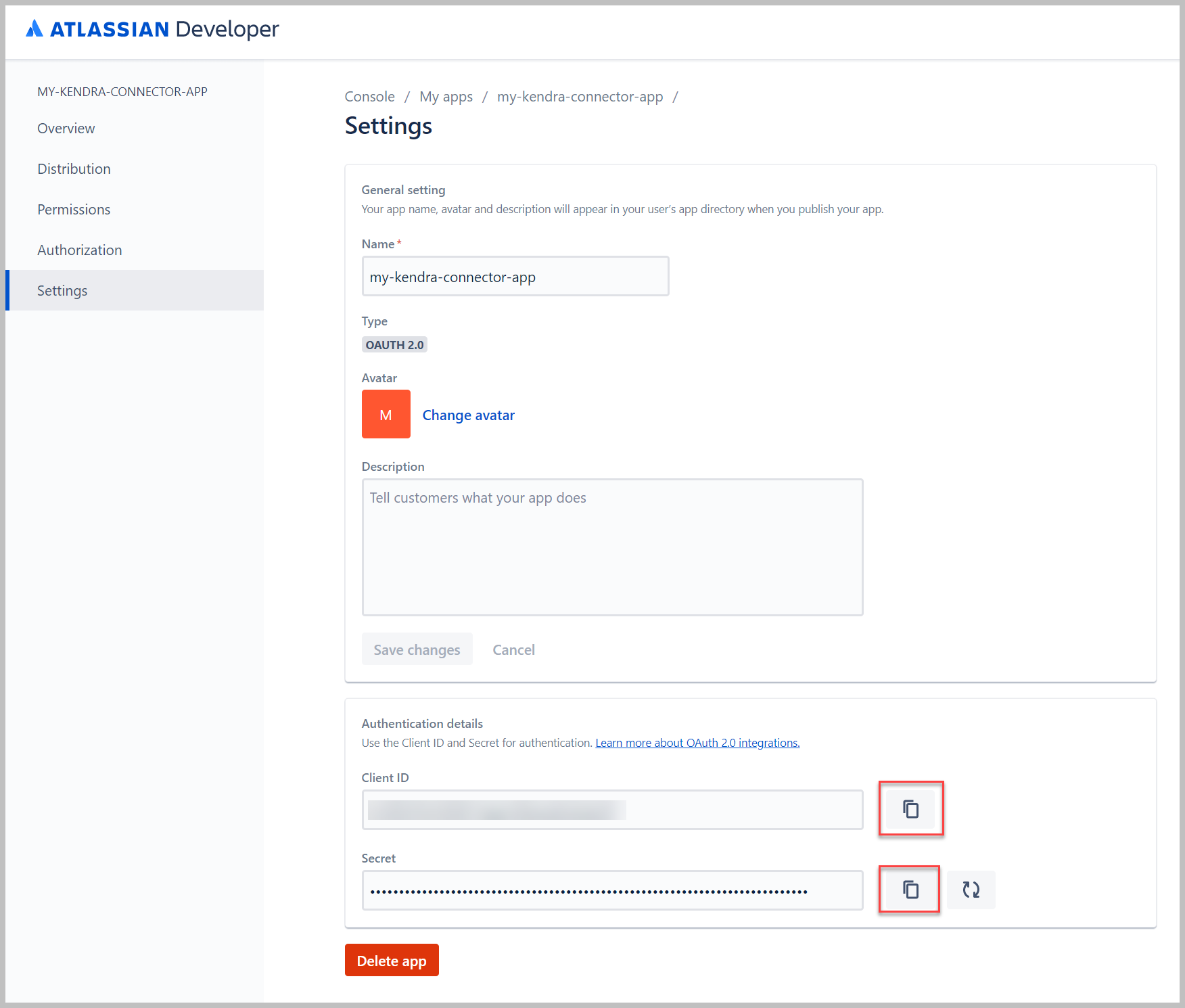Navigate to Console via breadcrumb
The height and width of the screenshot is (1008, 1185).
point(369,96)
